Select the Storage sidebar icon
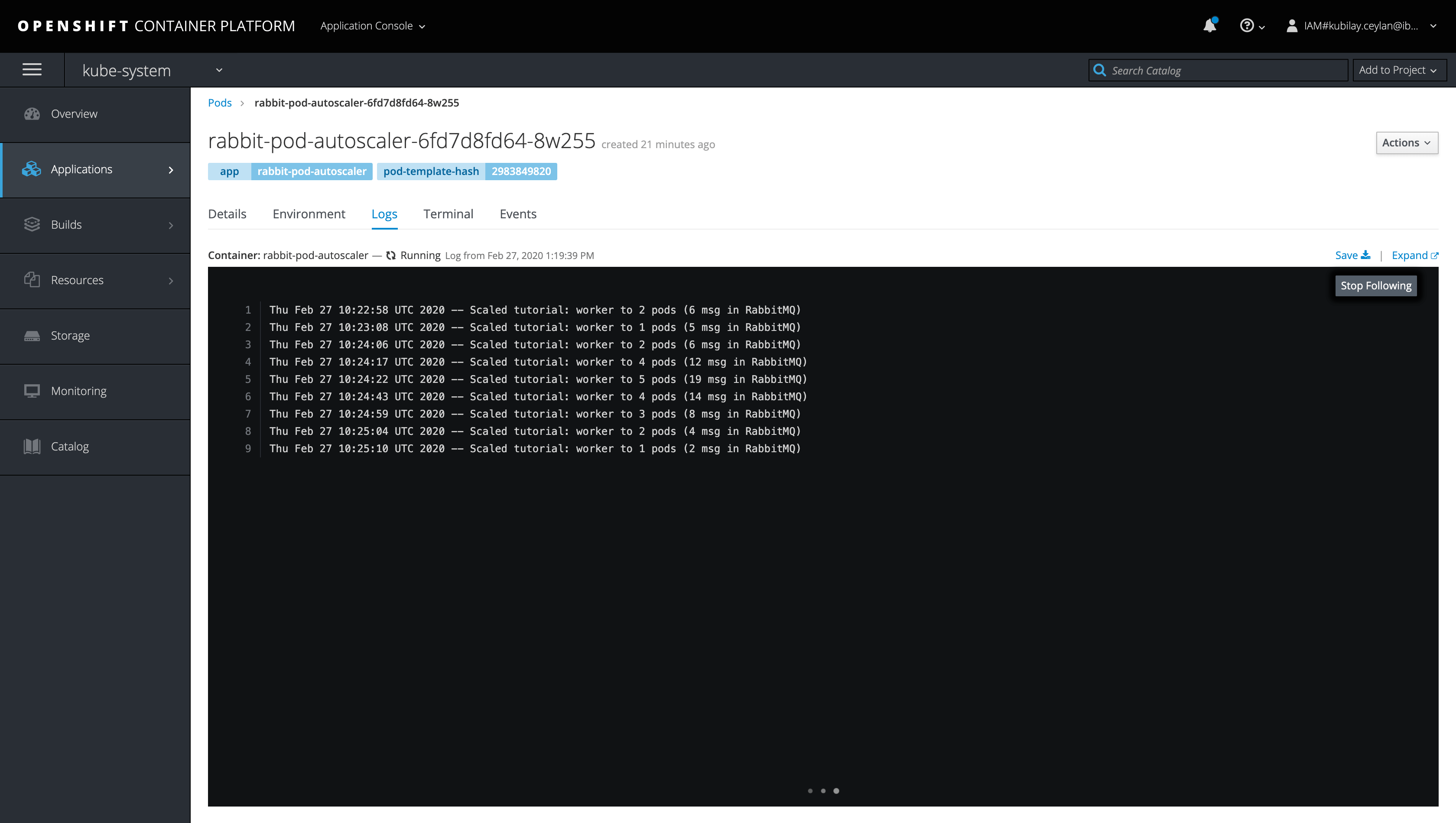Image resolution: width=1456 pixels, height=823 pixels. [32, 335]
